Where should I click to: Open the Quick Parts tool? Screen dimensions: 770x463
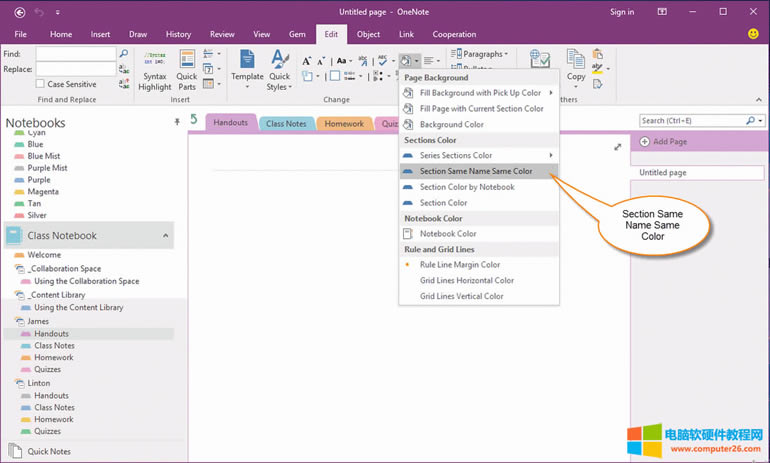[x=187, y=62]
